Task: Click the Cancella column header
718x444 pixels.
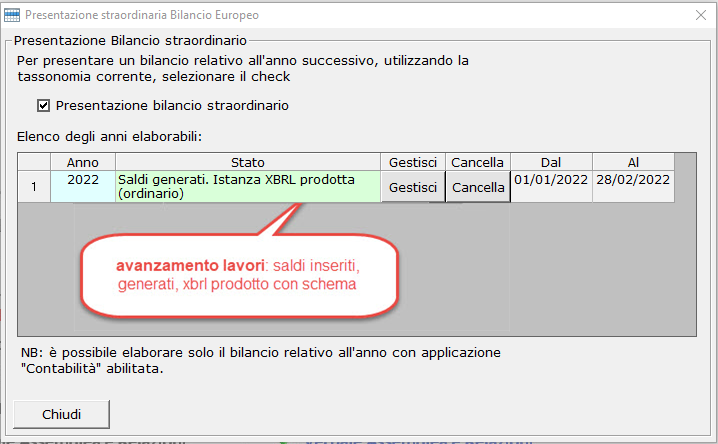Action: click(477, 161)
